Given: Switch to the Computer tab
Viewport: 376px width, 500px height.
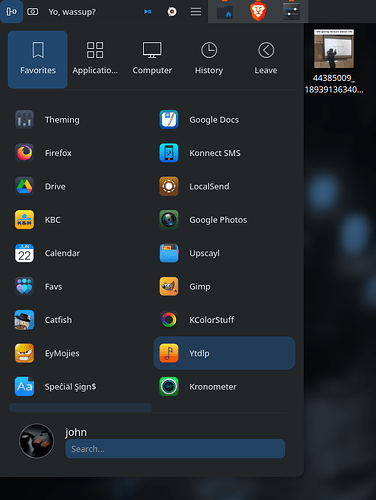Looking at the screenshot, I should tap(152, 59).
